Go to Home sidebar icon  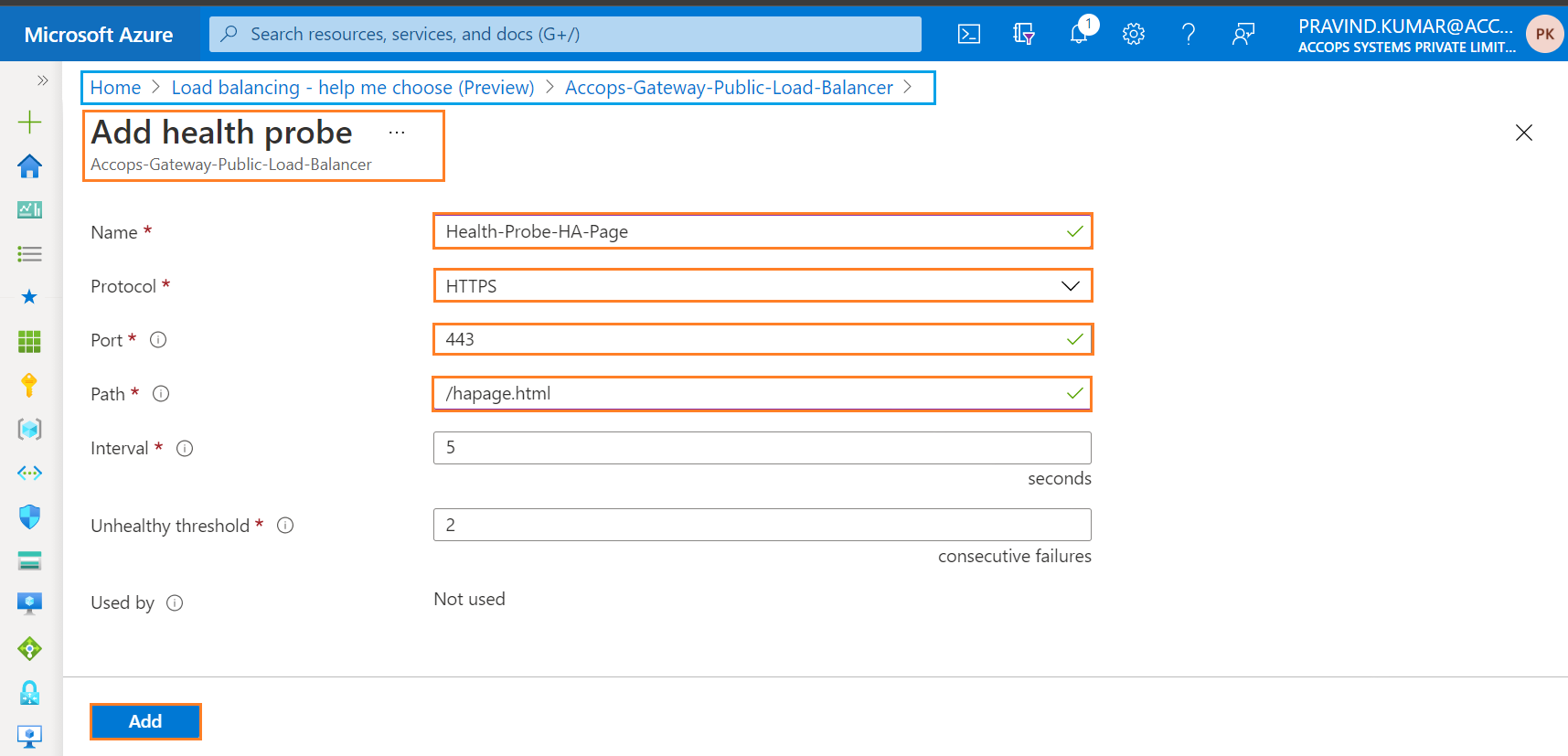[x=29, y=166]
